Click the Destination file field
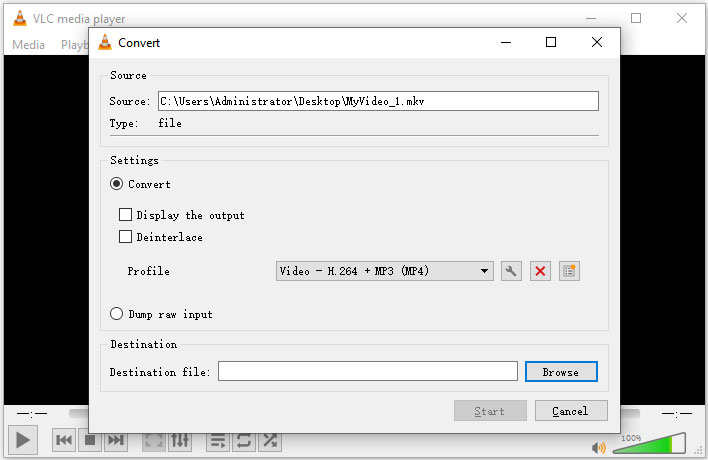 tap(368, 371)
